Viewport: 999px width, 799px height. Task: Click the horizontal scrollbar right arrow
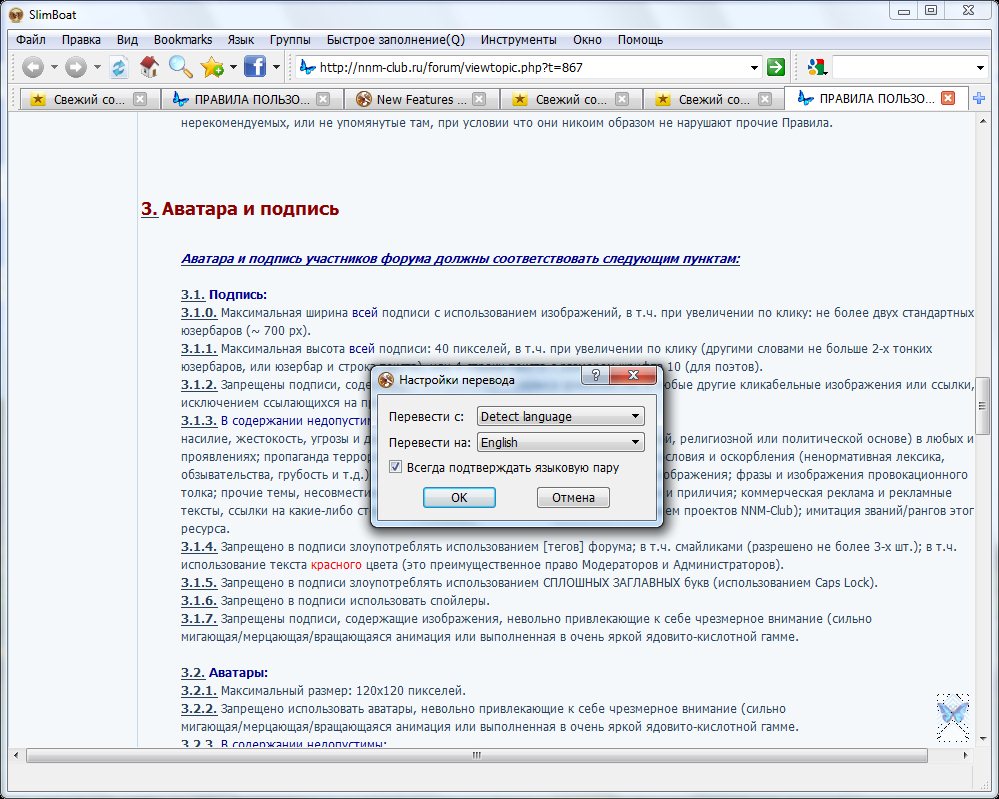point(966,755)
